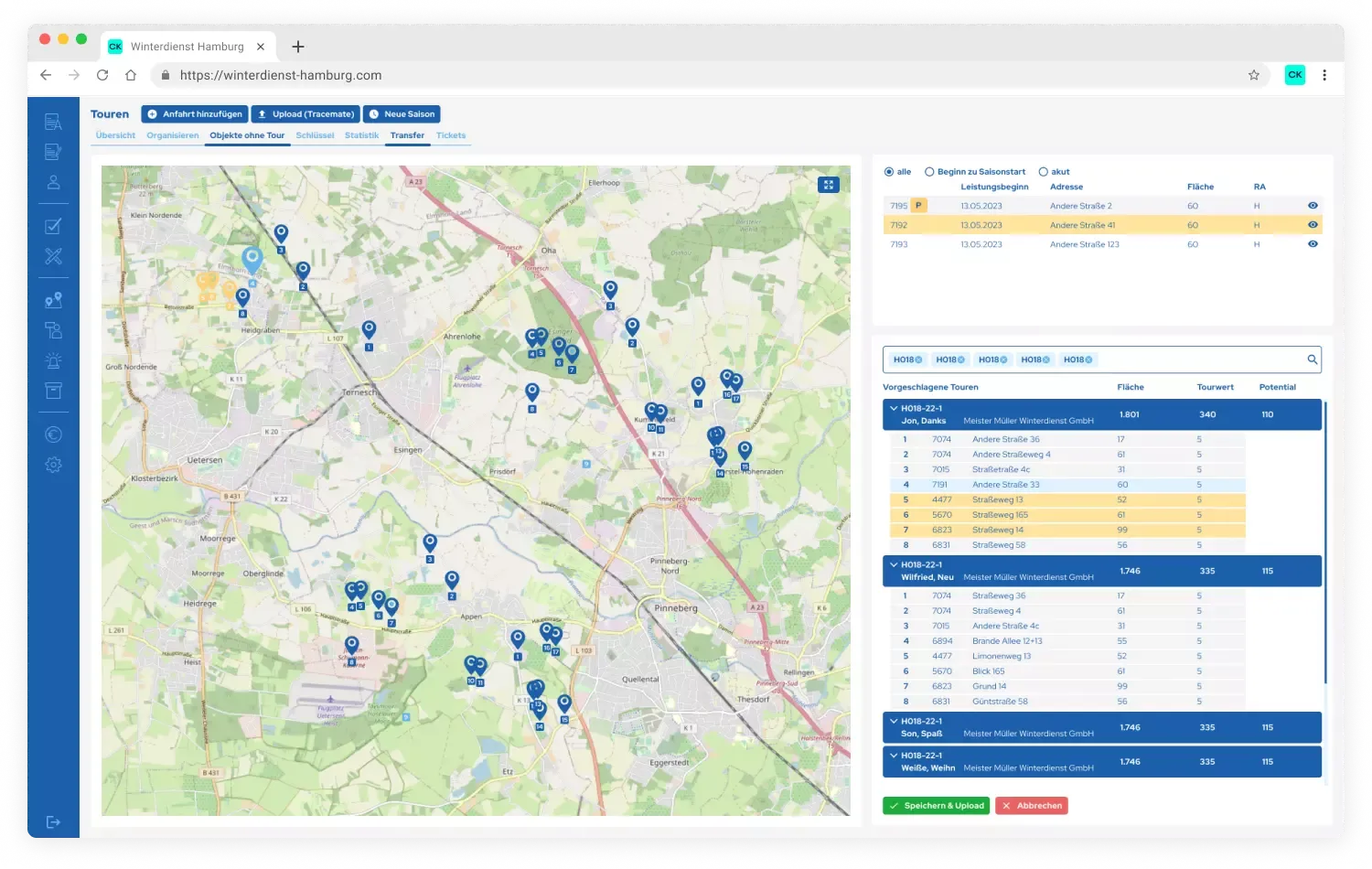Click the Neue Saison button
This screenshot has width=1372, height=869.
[x=402, y=114]
